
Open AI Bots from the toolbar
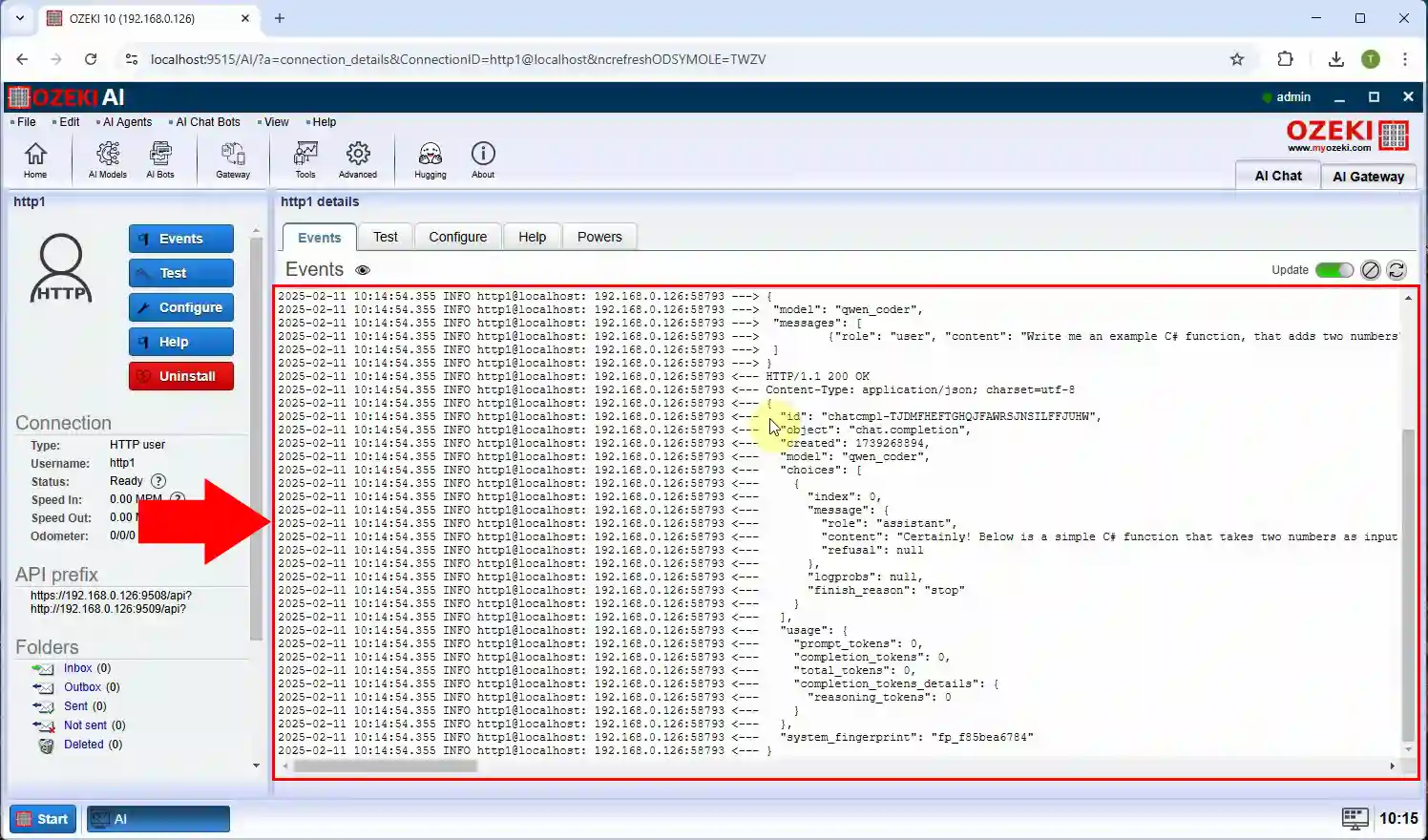coord(160,159)
